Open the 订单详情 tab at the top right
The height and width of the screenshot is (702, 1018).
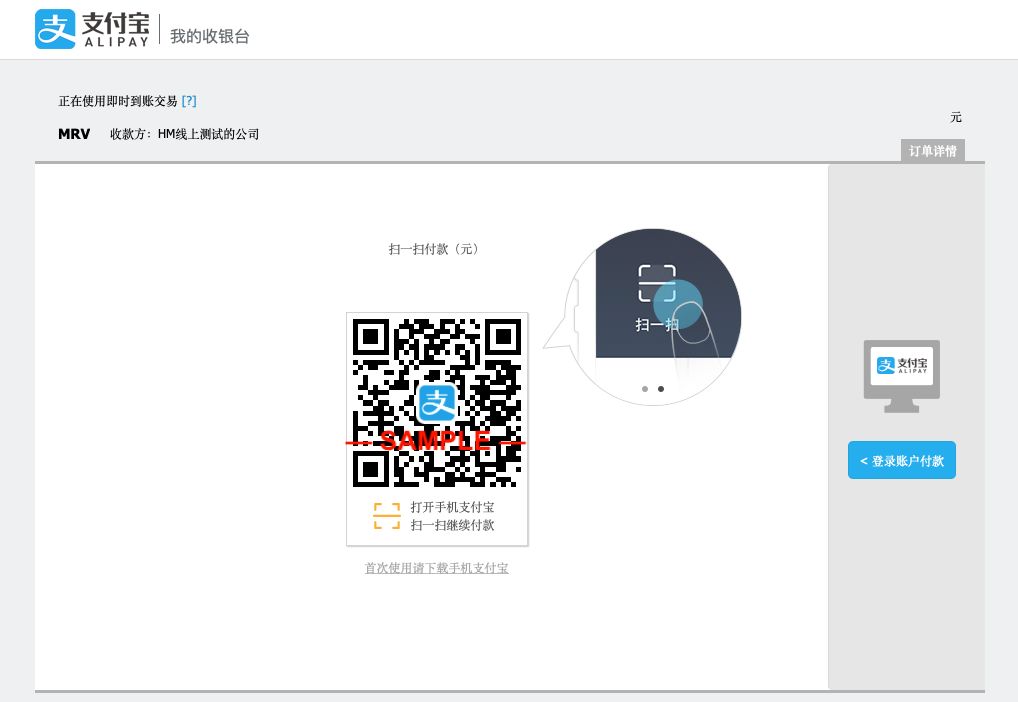932,151
